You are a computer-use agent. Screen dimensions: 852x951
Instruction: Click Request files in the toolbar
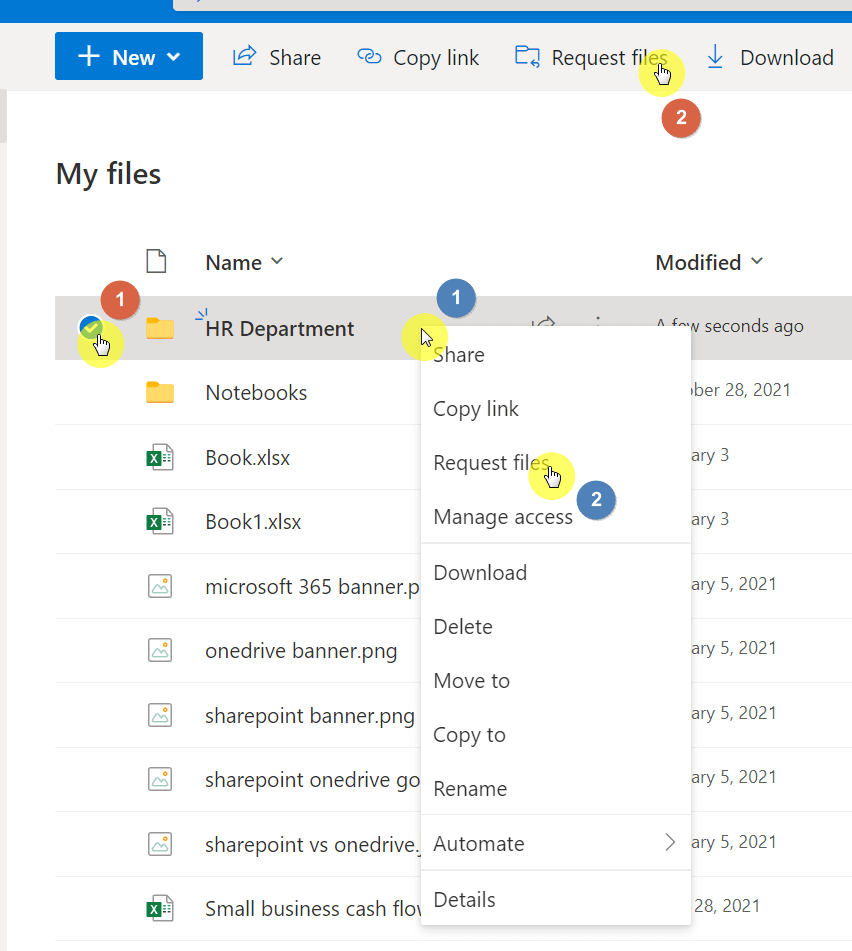[x=591, y=58]
